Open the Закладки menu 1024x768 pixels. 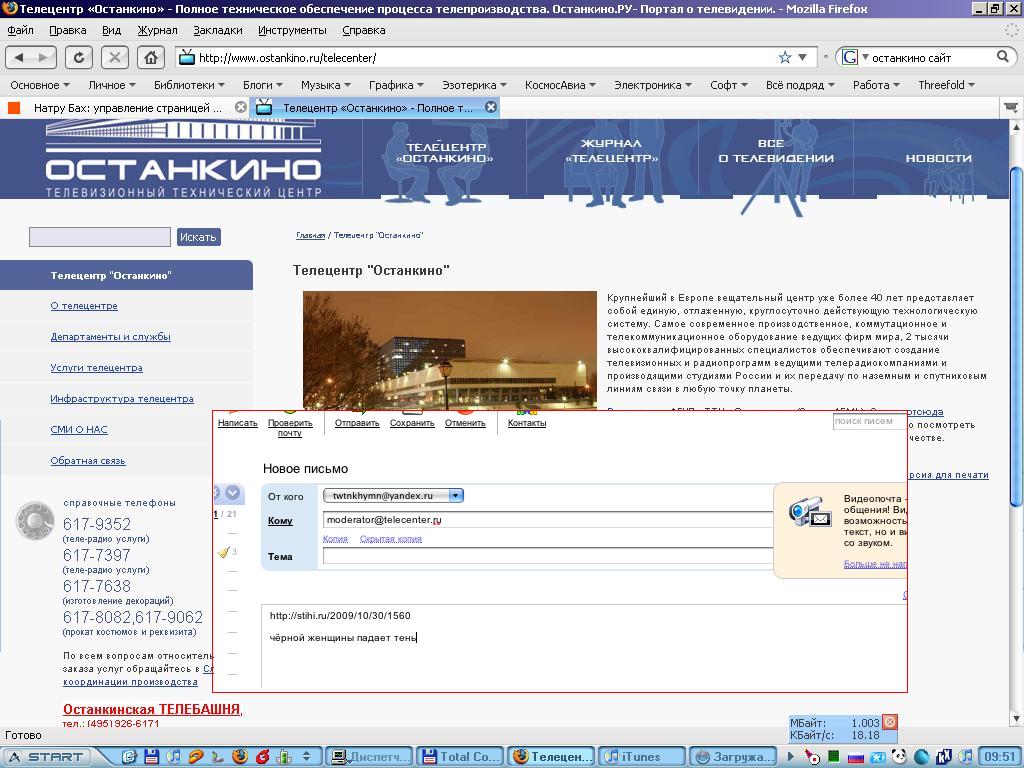[218, 30]
